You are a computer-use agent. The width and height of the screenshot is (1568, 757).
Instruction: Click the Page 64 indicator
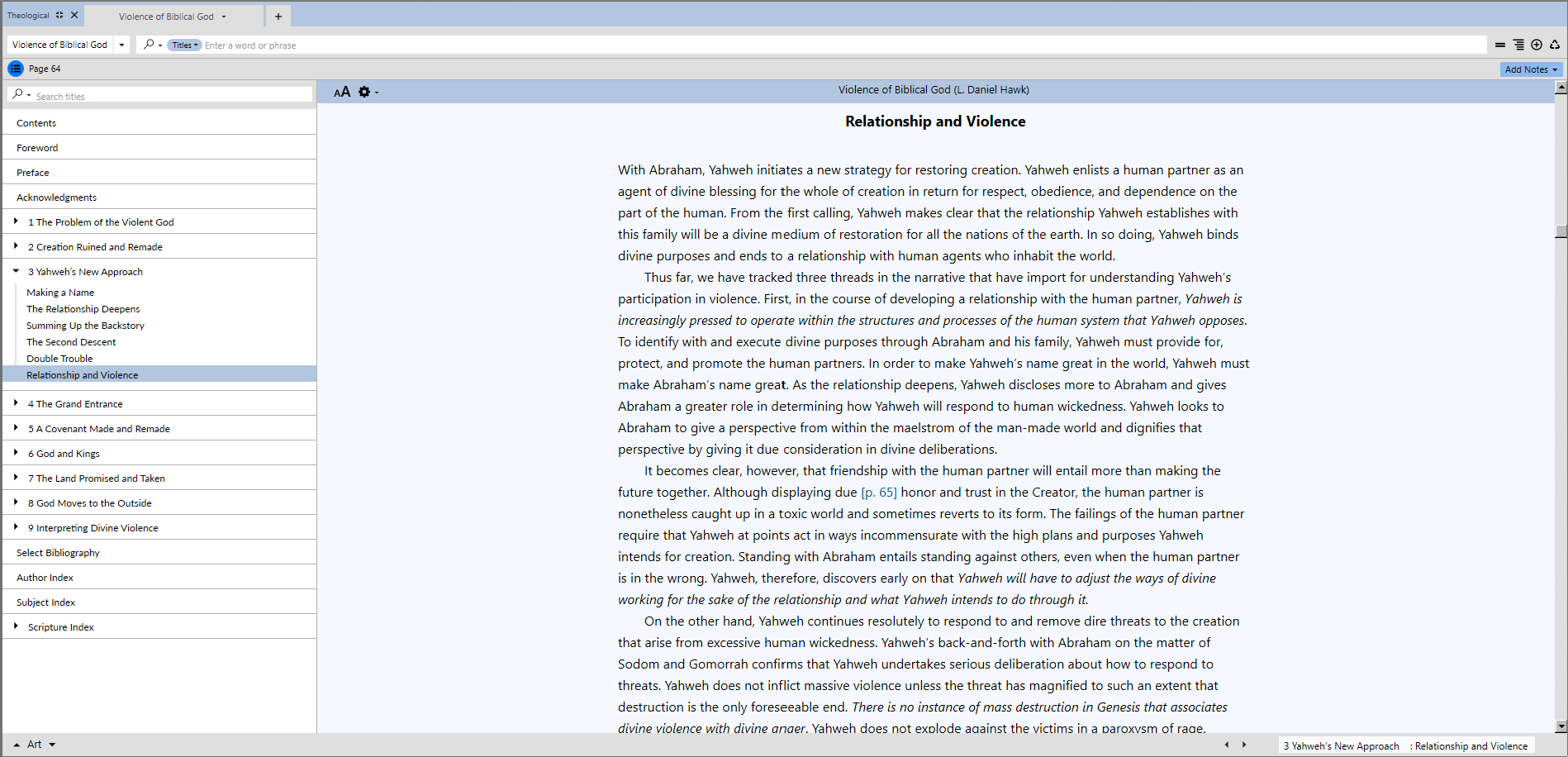pos(45,69)
